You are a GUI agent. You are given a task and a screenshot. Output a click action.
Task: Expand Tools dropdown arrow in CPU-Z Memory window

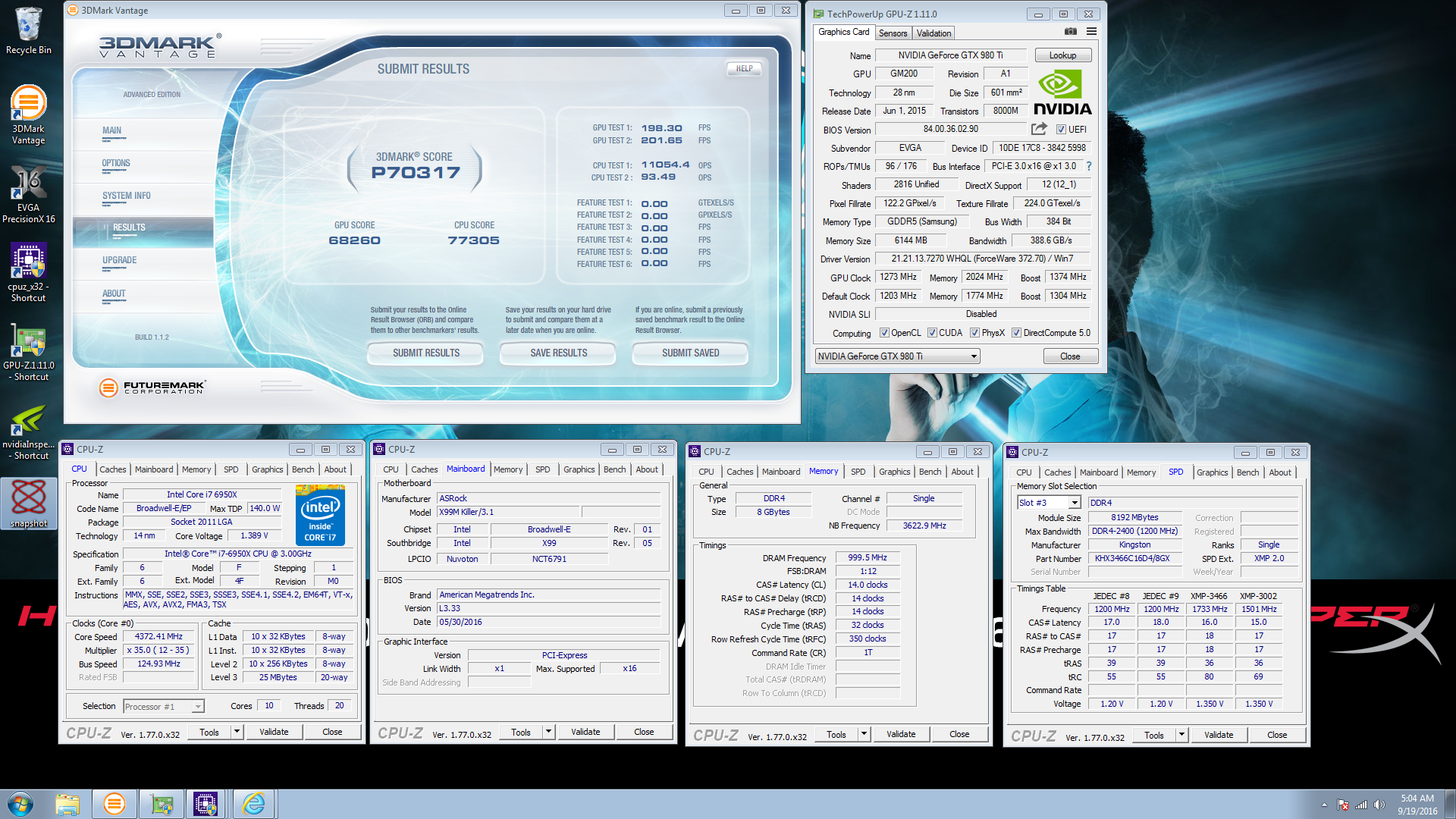[864, 734]
